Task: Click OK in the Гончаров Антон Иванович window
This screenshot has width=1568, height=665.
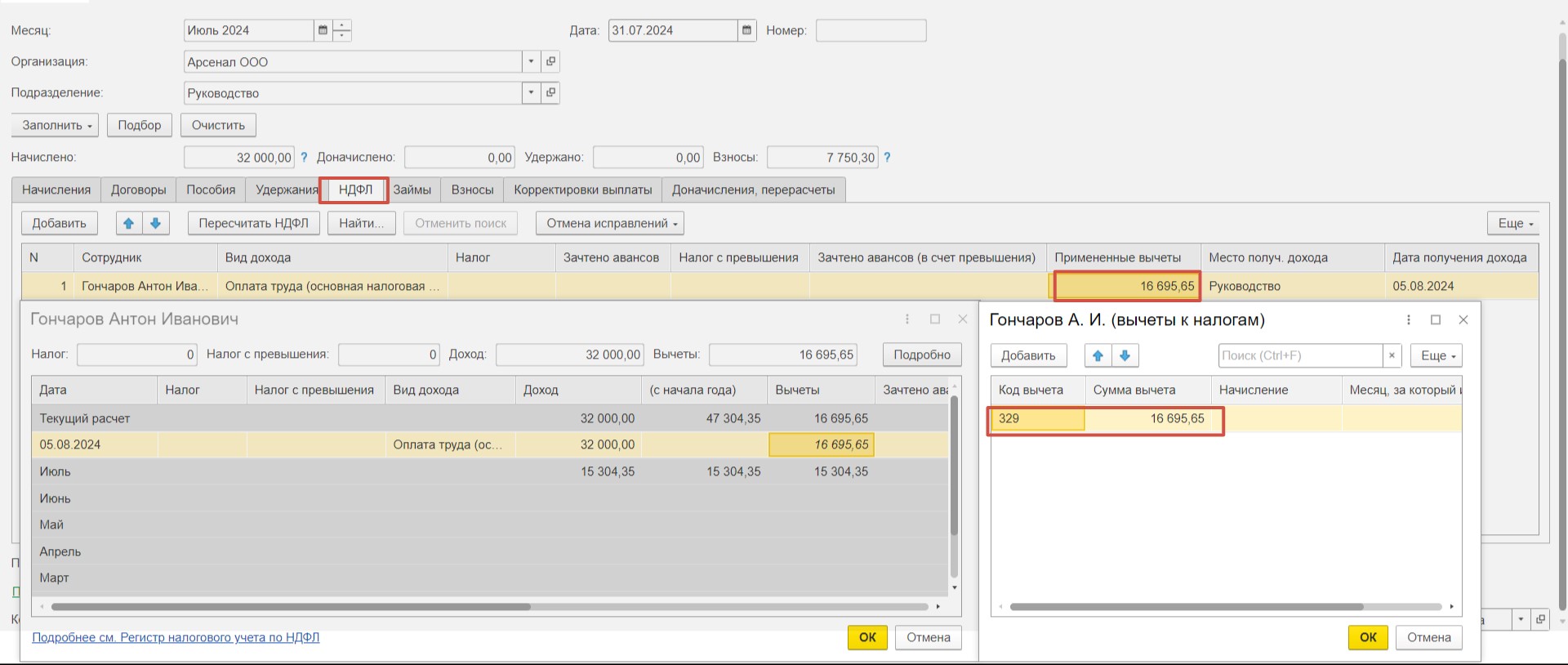Action: pos(867,637)
